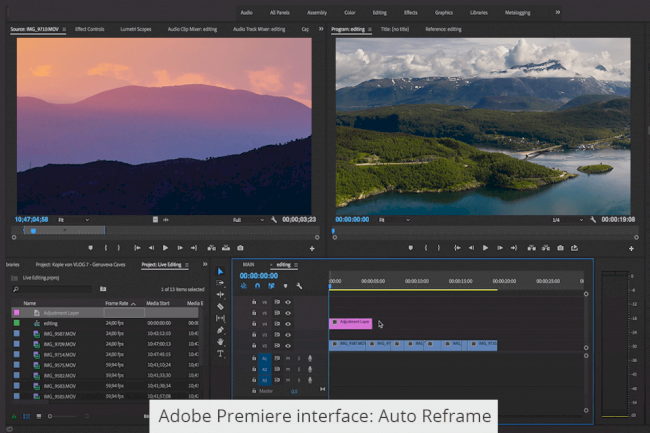Select the Slip tool
650x433 pixels.
point(221,318)
